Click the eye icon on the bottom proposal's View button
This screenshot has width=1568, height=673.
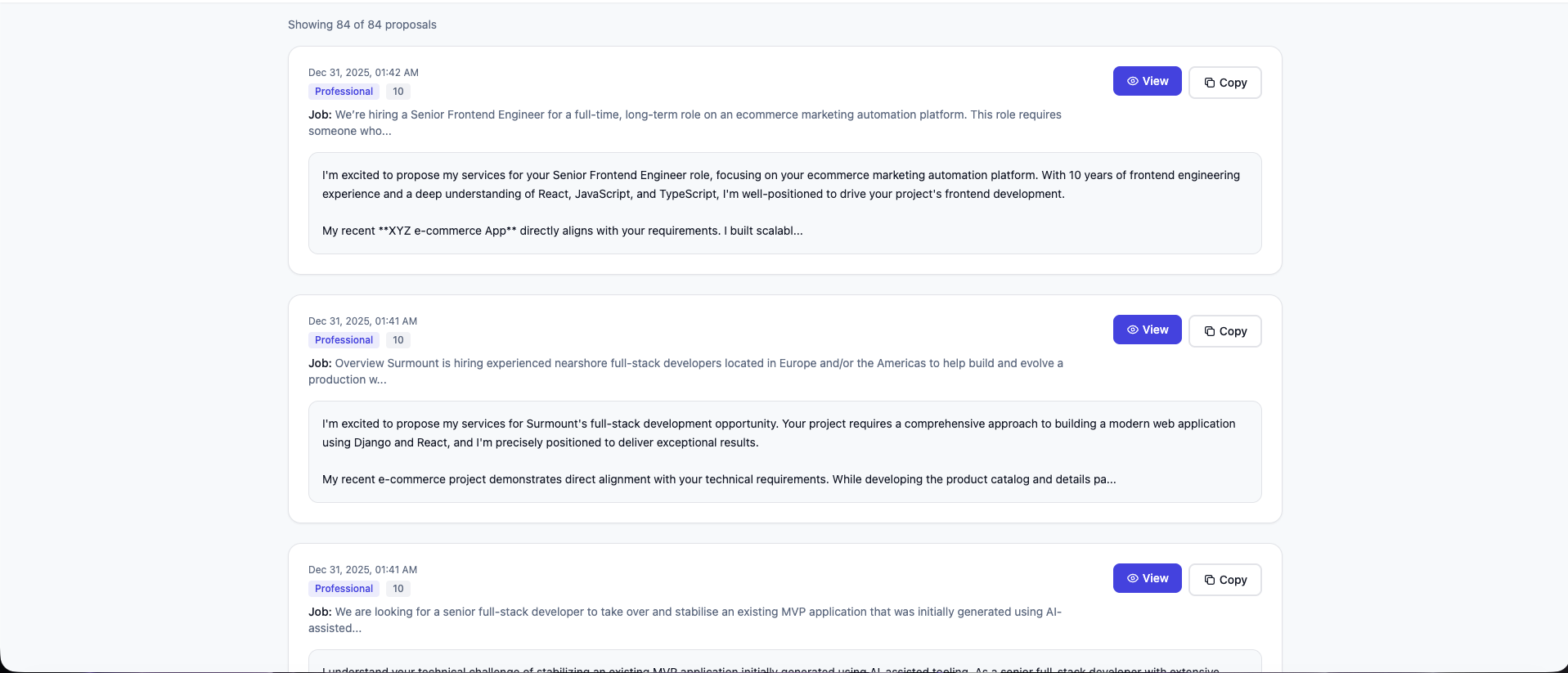coord(1132,578)
